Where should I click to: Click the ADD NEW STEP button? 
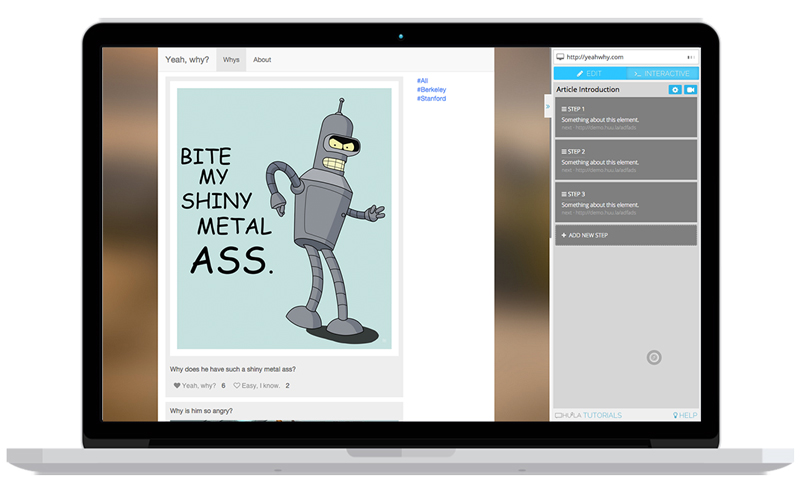tap(626, 236)
